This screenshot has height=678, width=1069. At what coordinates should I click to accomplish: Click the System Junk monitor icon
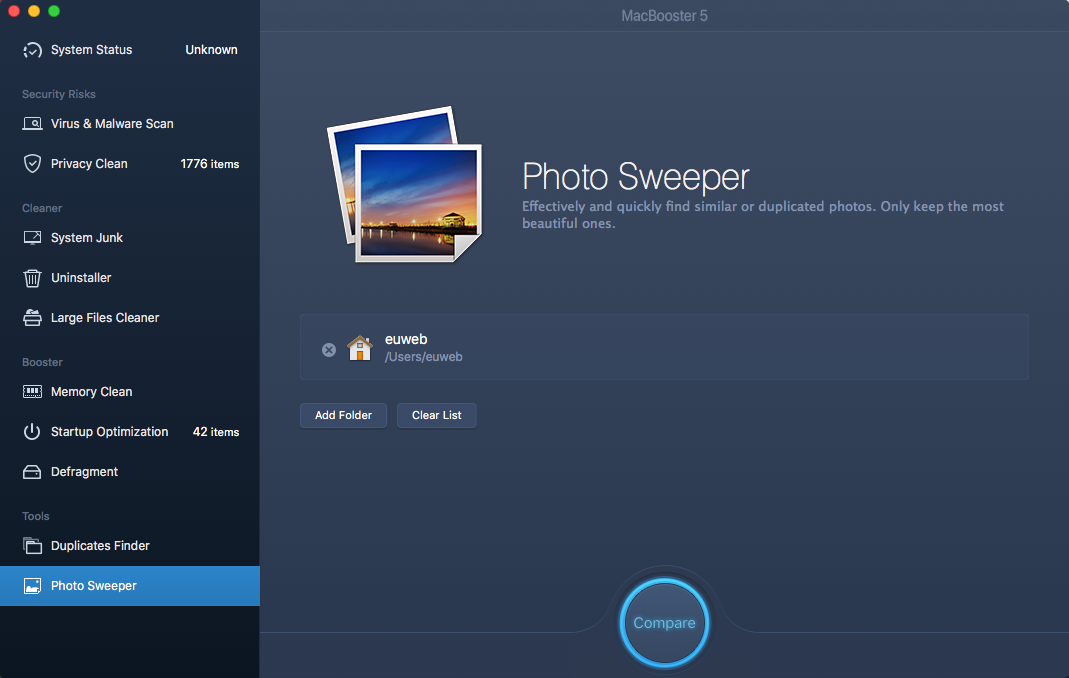tap(32, 237)
